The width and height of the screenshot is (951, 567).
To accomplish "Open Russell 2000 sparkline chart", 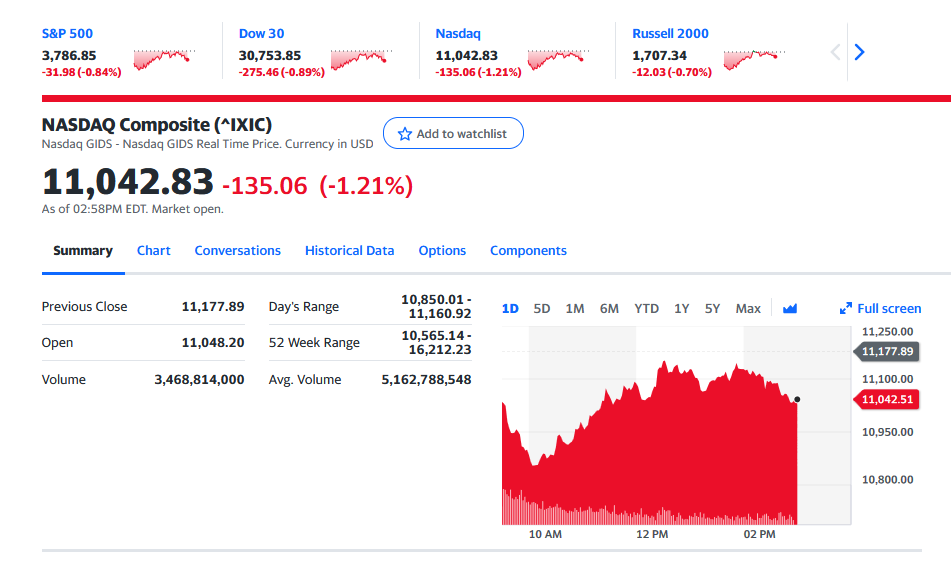I will (754, 59).
